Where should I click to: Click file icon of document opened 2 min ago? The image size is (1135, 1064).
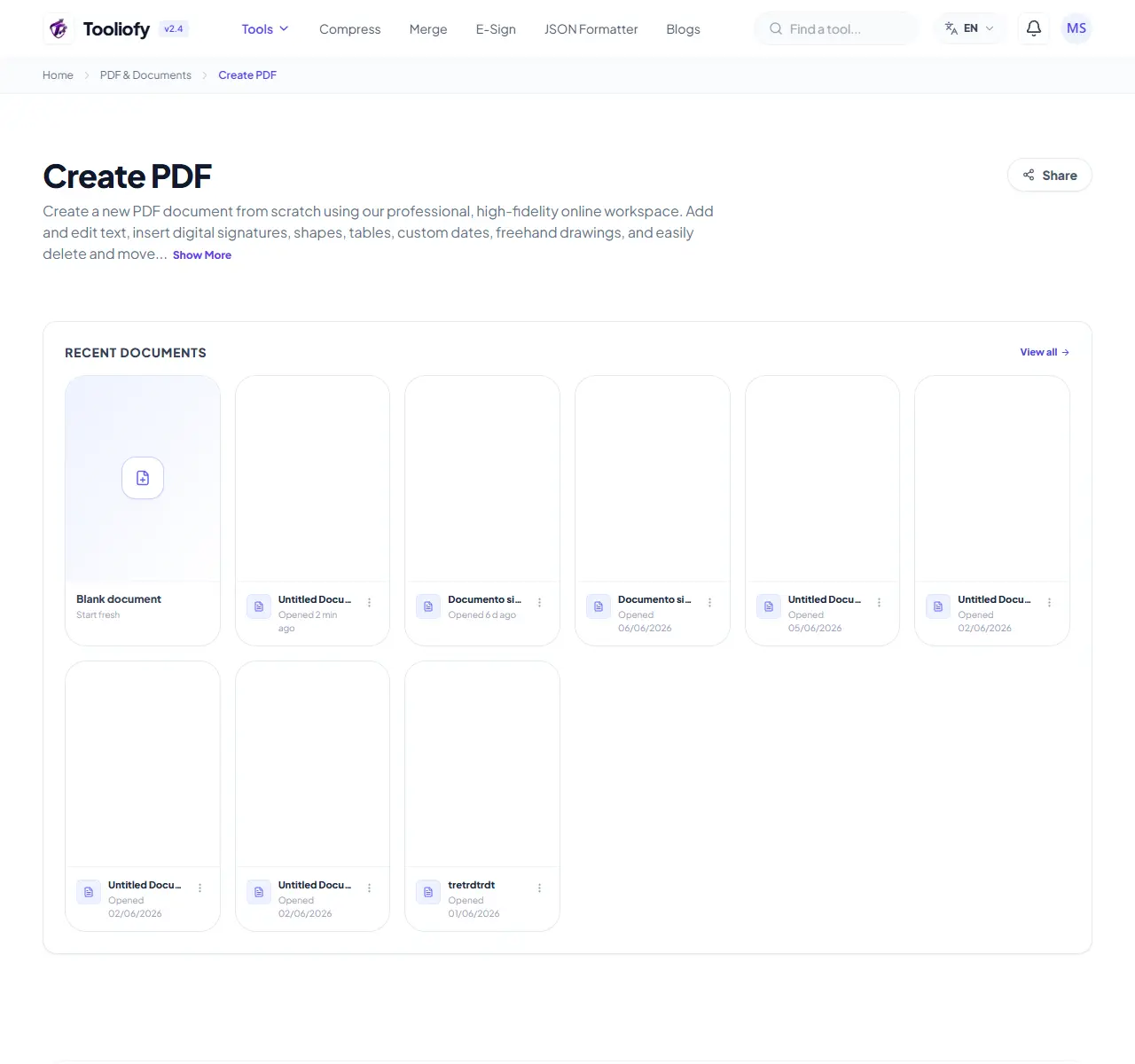[259, 606]
